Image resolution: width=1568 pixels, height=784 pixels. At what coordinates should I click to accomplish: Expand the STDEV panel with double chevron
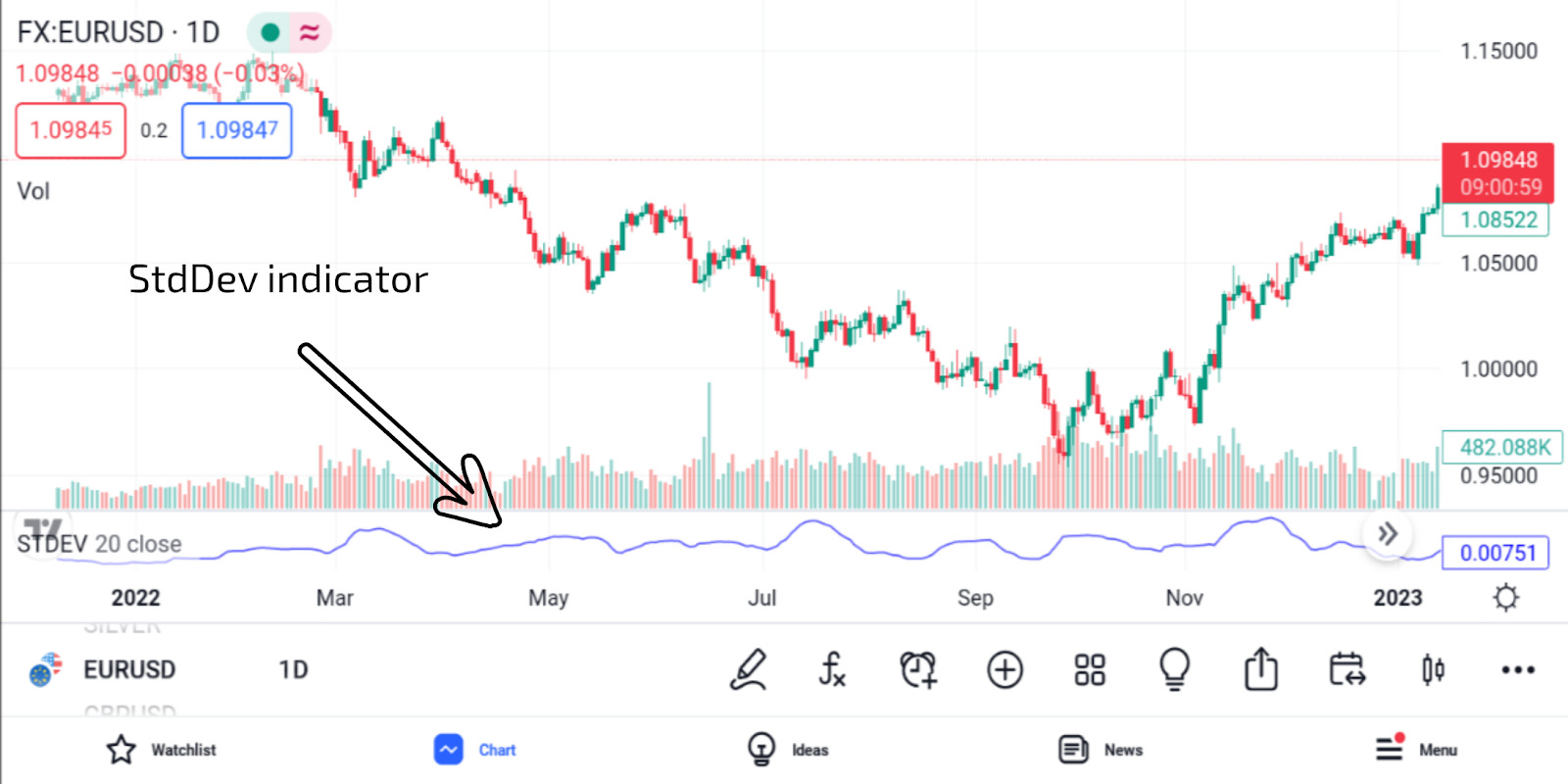click(x=1388, y=534)
